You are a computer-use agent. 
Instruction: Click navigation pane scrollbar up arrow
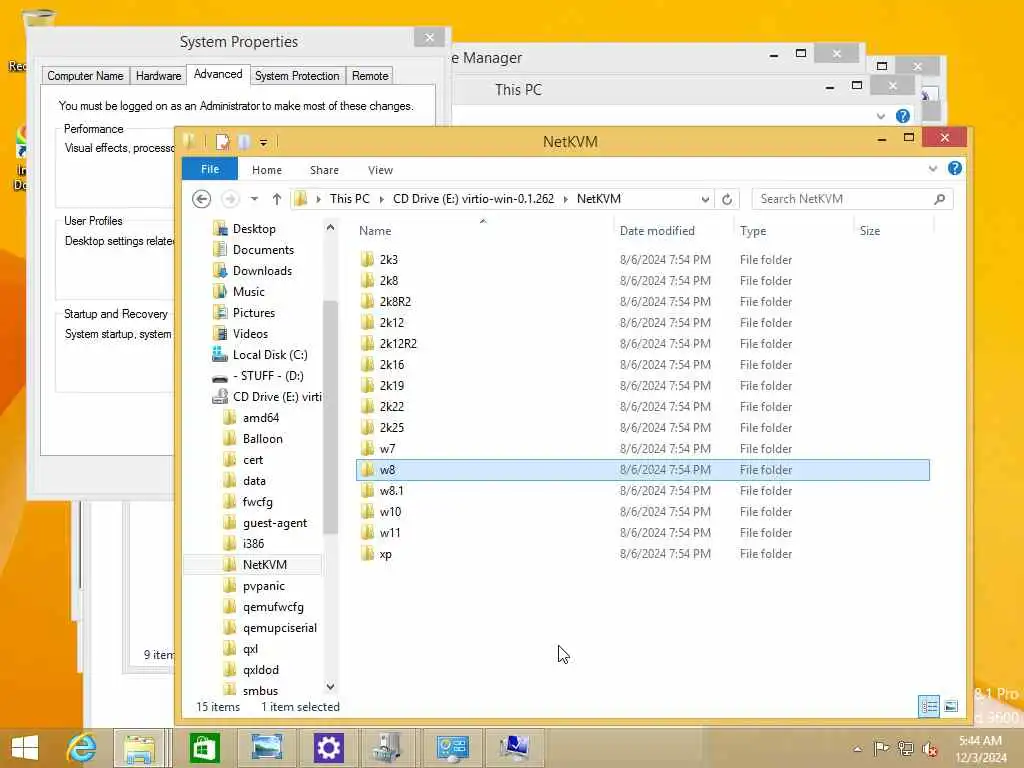(330, 228)
